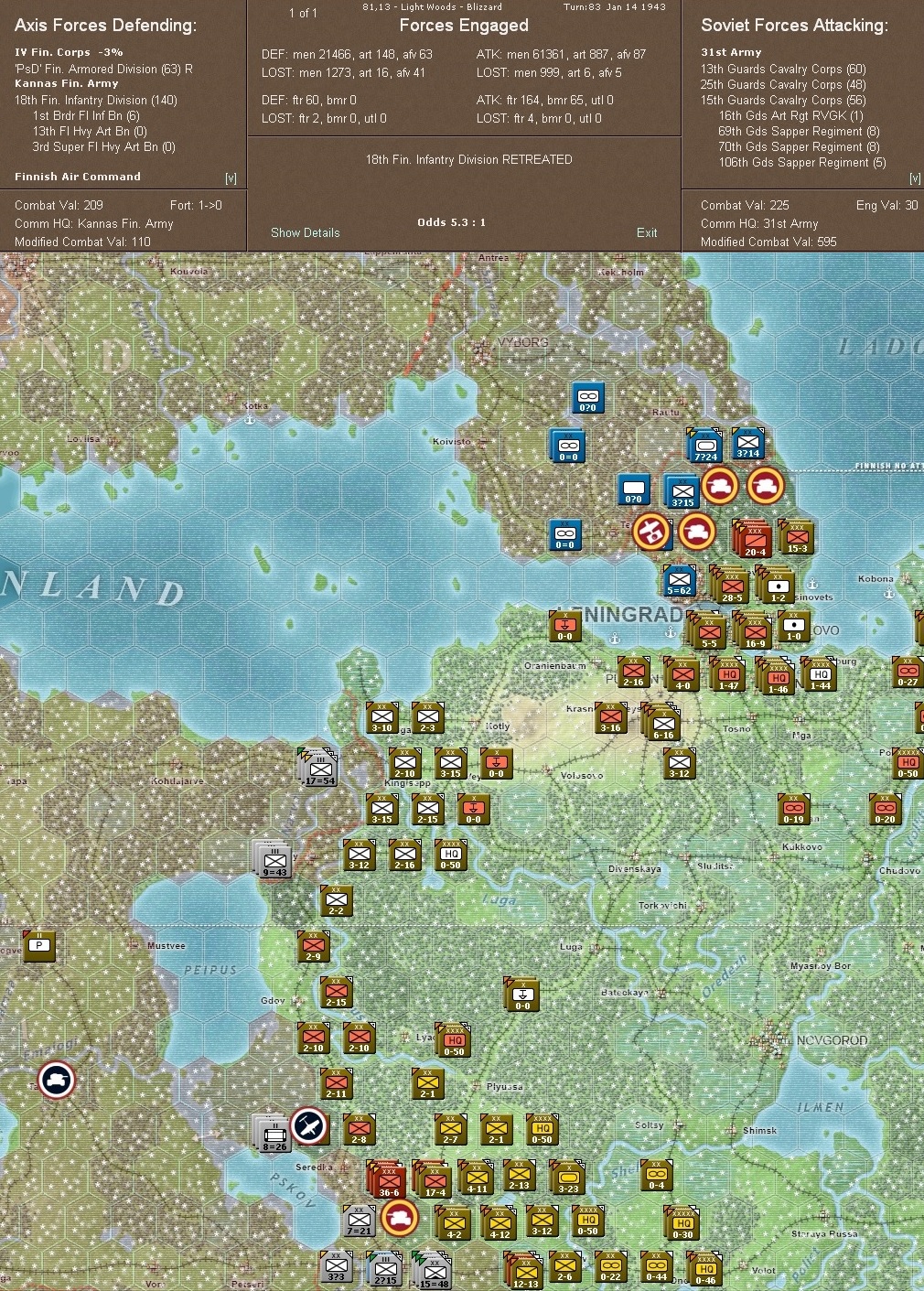Select German counter 3?3

(x=336, y=1266)
